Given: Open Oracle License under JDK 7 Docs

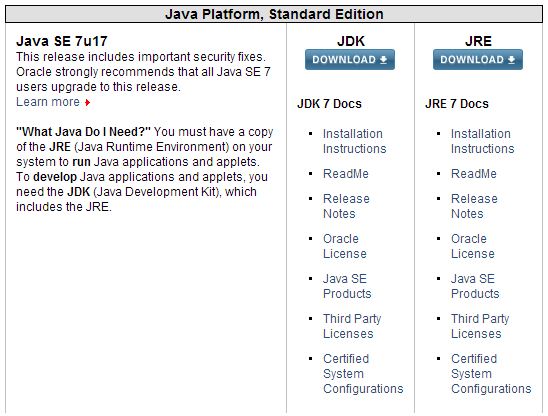Looking at the screenshot, I should point(345,246).
